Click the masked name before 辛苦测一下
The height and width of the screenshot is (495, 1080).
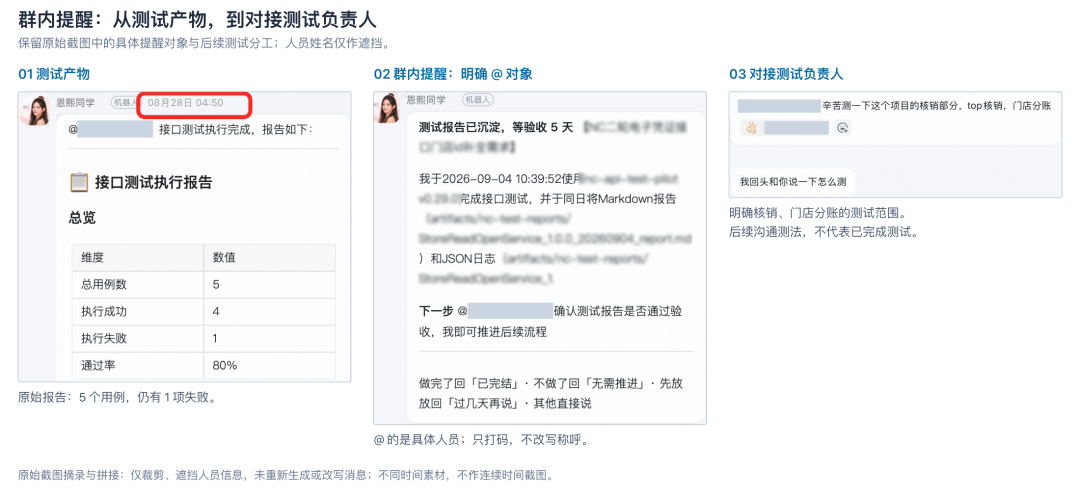778,106
